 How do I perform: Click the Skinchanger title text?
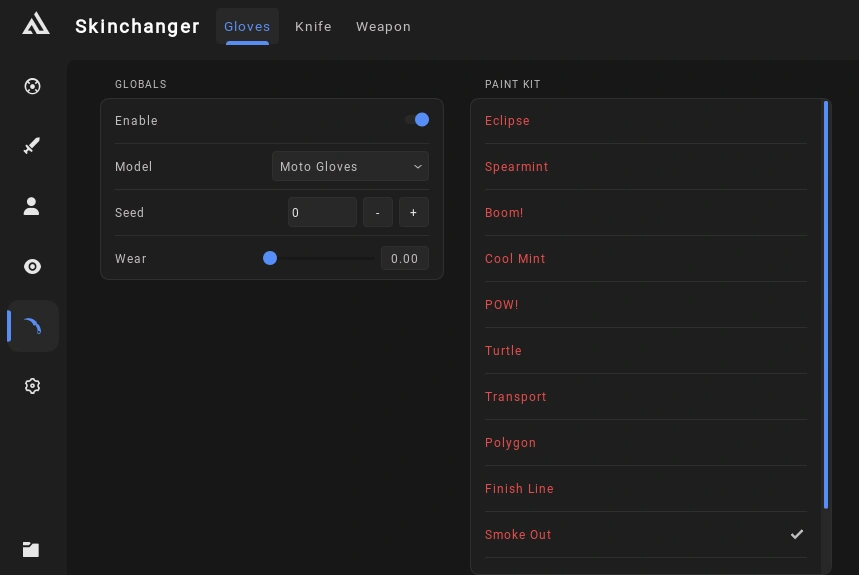coord(137,26)
